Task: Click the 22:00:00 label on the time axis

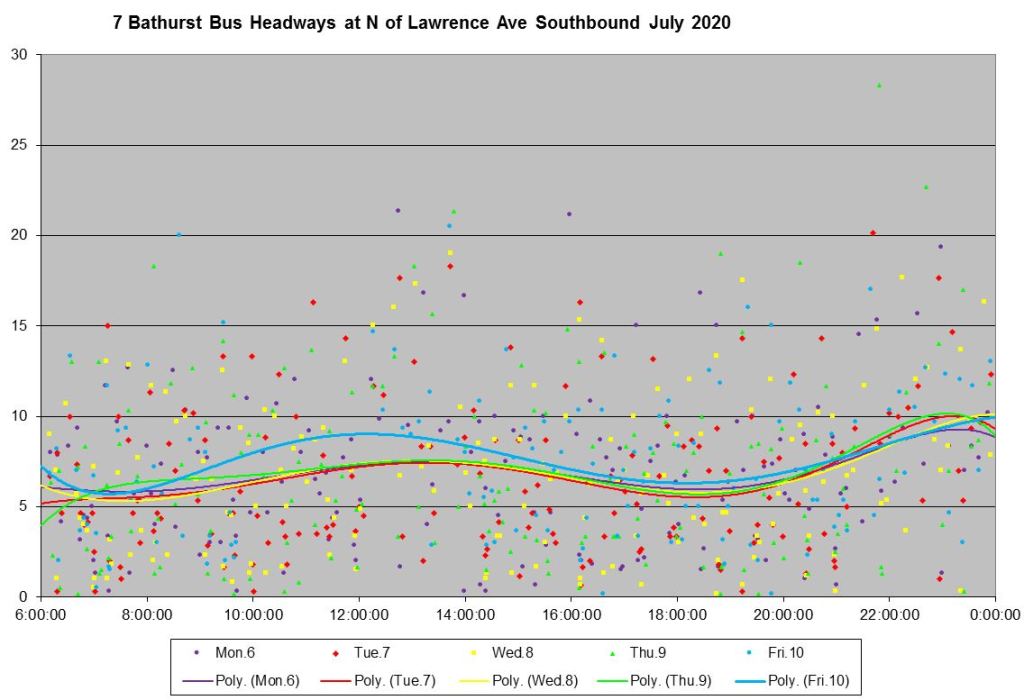Action: (888, 612)
